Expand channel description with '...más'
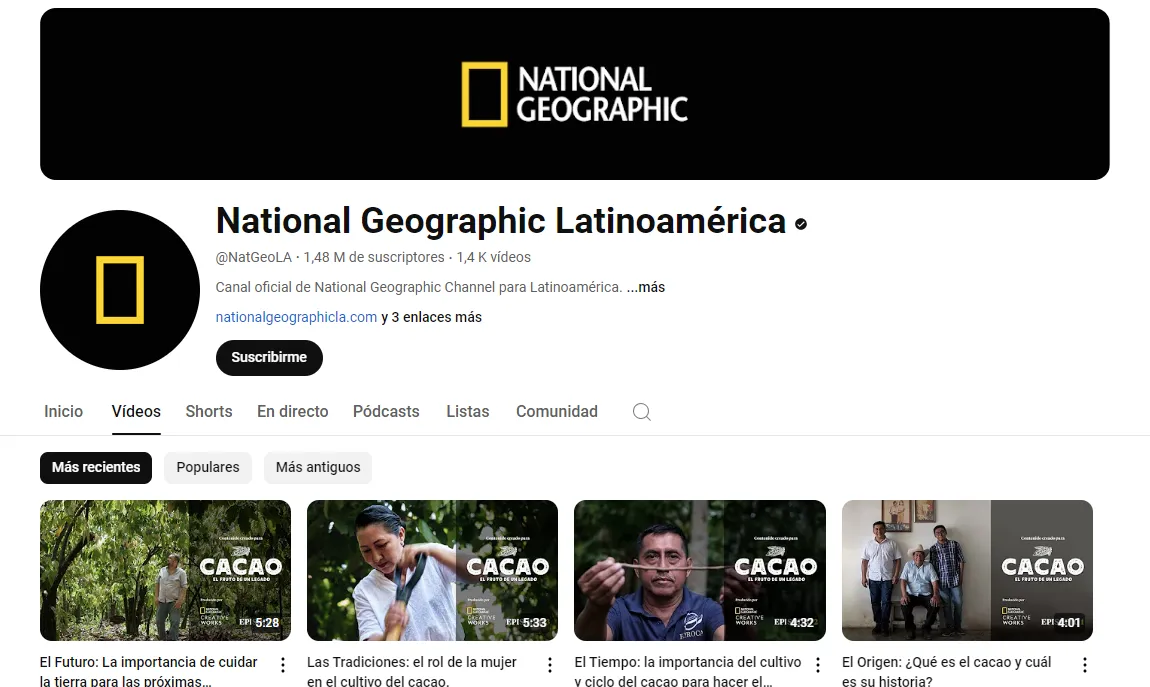The image size is (1150, 687). tap(645, 287)
